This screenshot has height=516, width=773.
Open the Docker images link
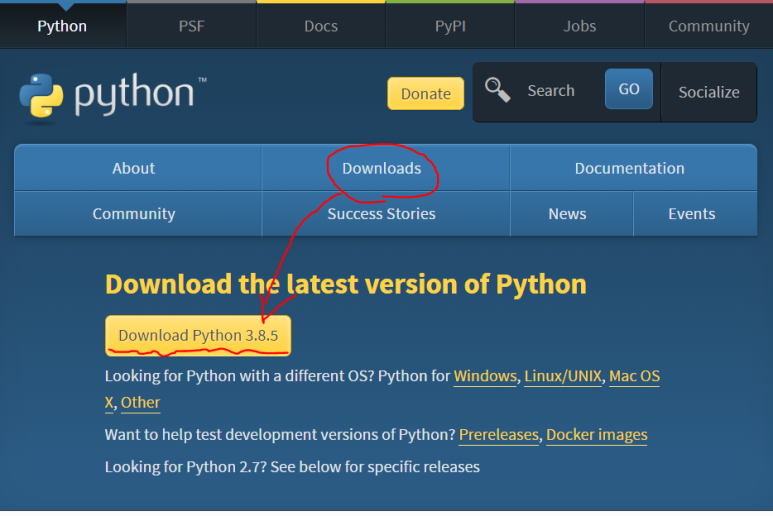click(597, 435)
